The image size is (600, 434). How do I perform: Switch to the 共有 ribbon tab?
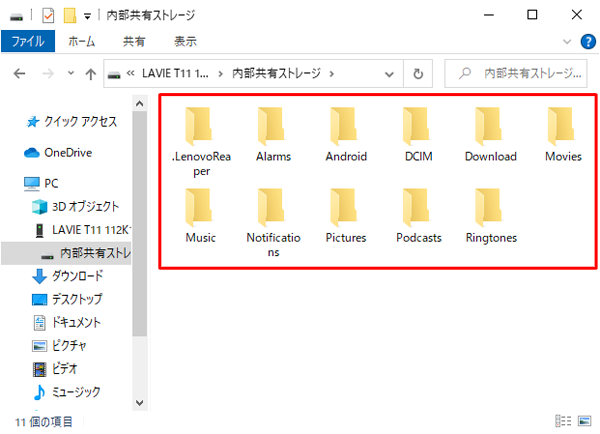pyautogui.click(x=134, y=41)
